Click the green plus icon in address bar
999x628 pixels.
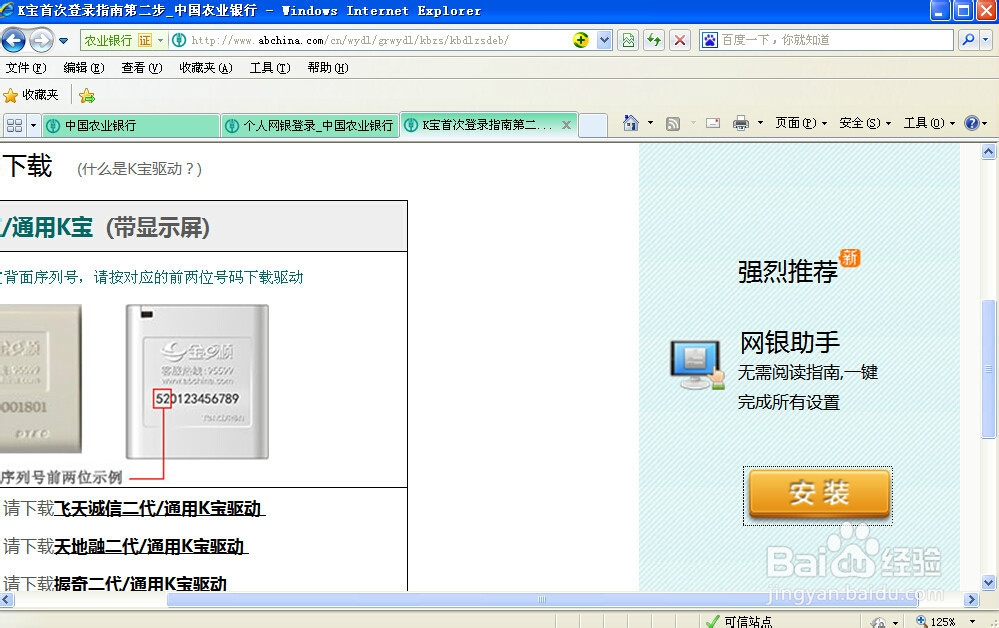pos(580,40)
